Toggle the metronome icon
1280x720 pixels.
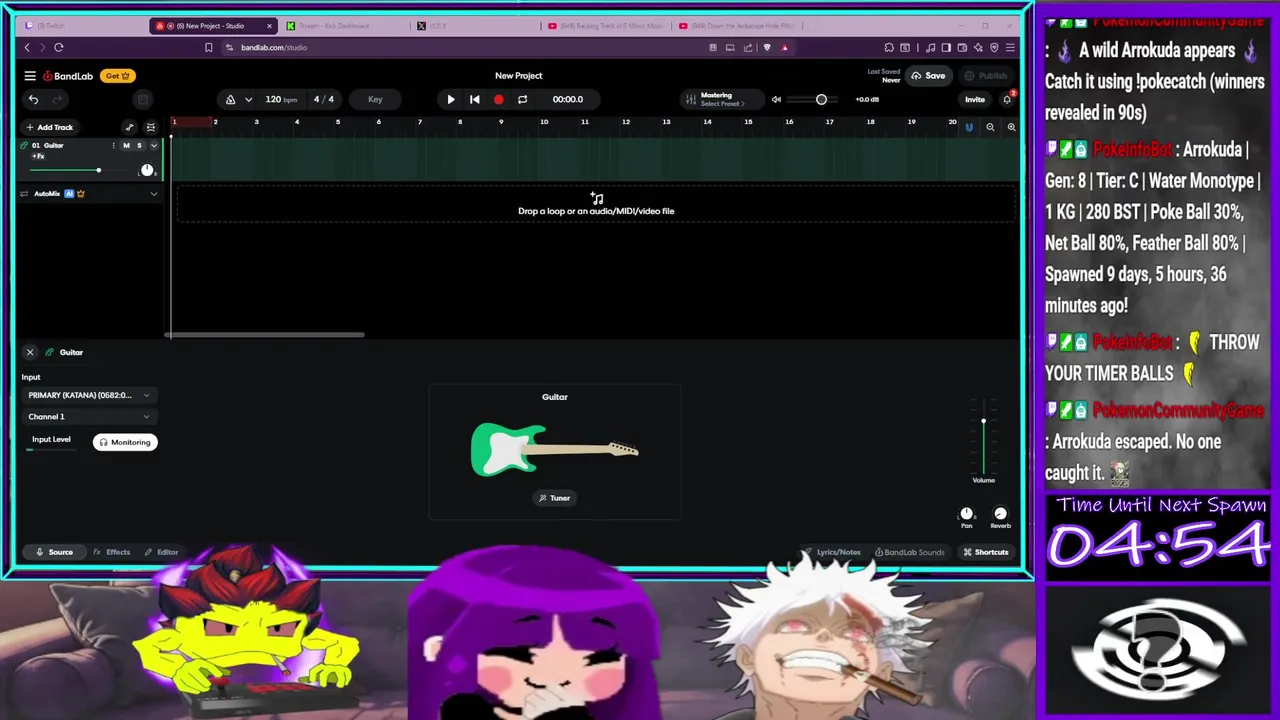tap(230, 99)
